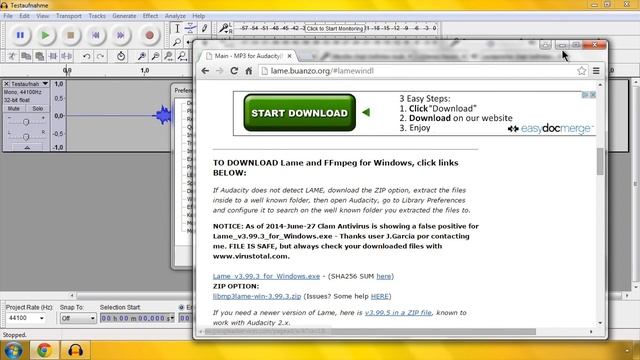Close the MP3 for Audacity tab
Screen dimensions: 640x360
[x=289, y=56]
